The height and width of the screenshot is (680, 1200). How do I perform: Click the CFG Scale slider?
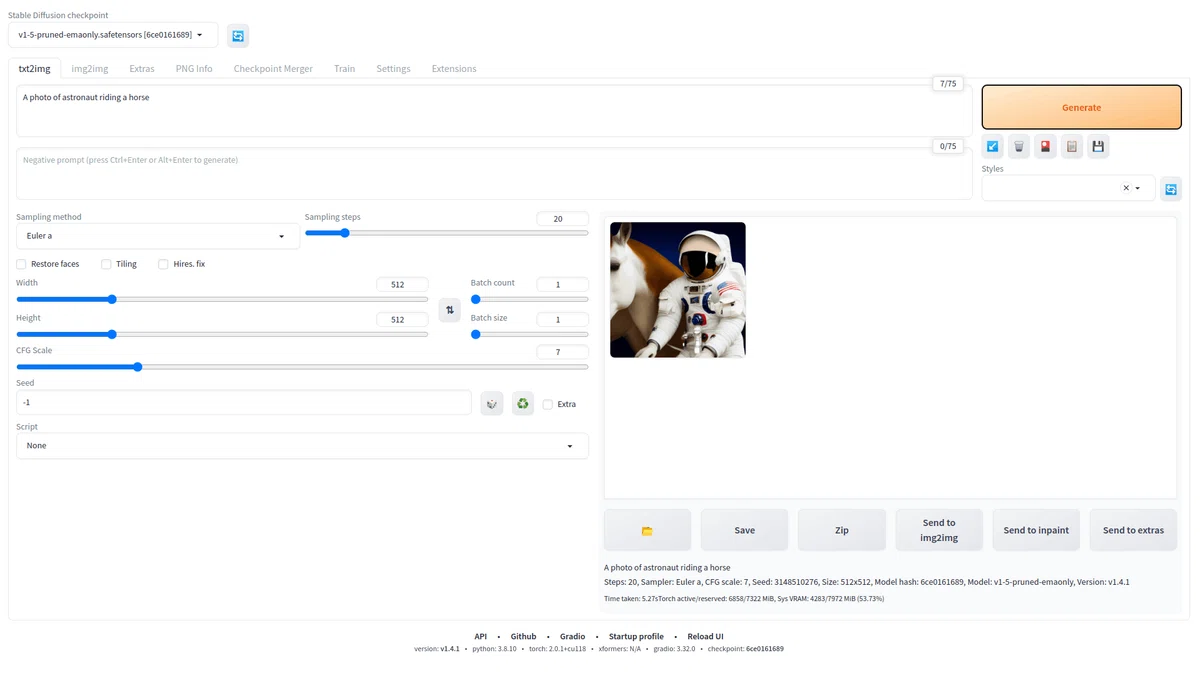click(x=302, y=367)
